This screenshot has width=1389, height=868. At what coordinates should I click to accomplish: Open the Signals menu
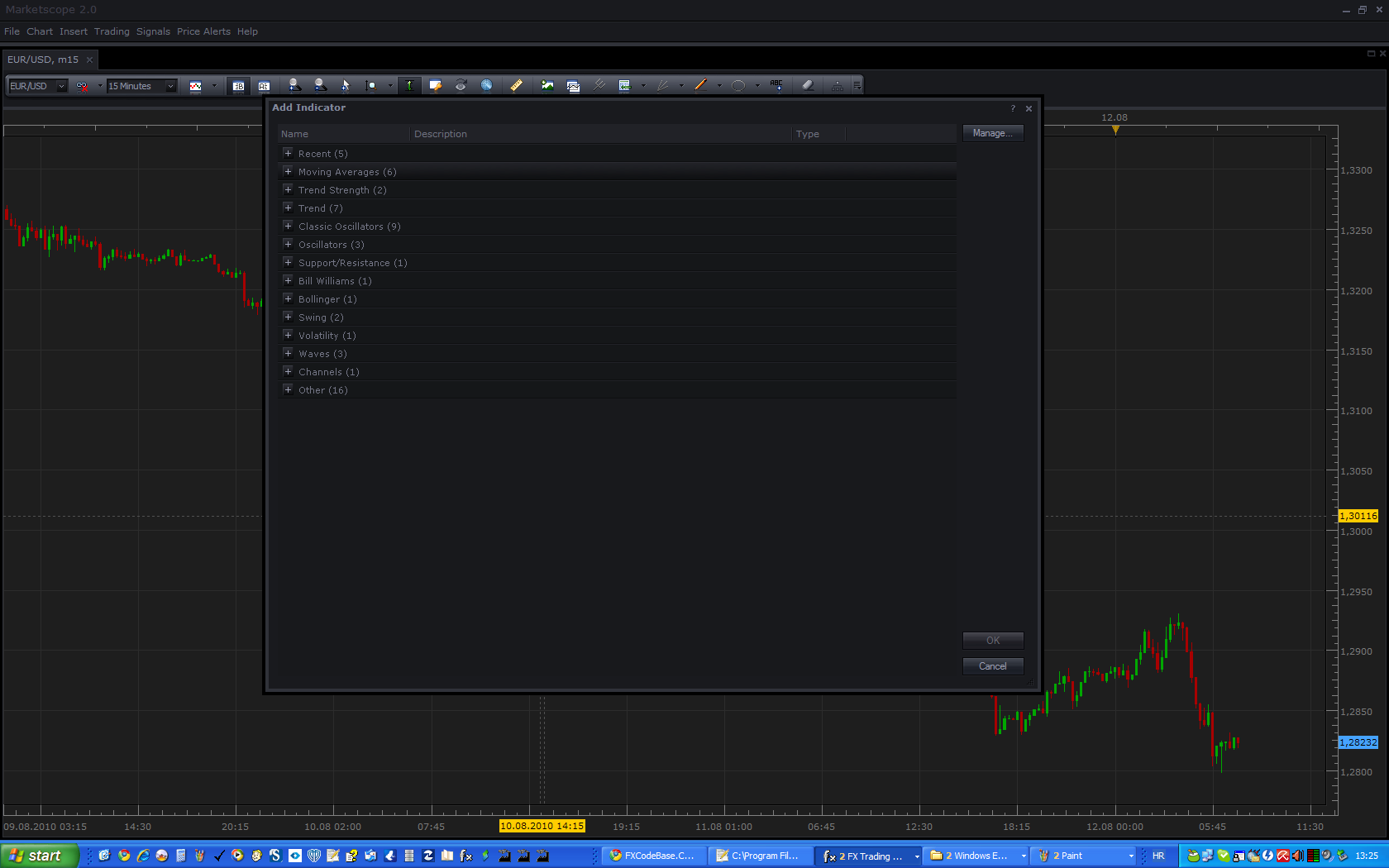153,31
